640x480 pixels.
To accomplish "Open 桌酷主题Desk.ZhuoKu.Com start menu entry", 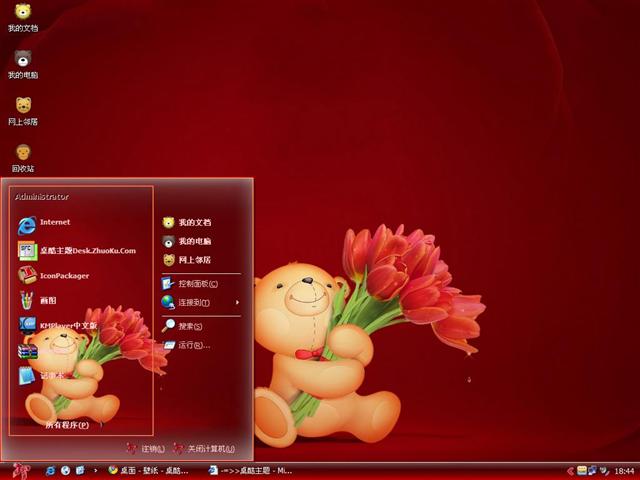I will (77, 251).
